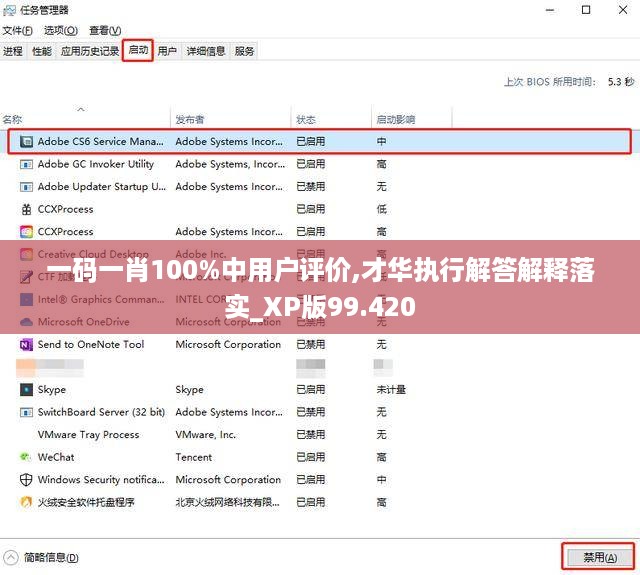Click 高 impact value of Adobe GC Invoker
Image resolution: width=640 pixels, height=575 pixels.
pos(381,164)
